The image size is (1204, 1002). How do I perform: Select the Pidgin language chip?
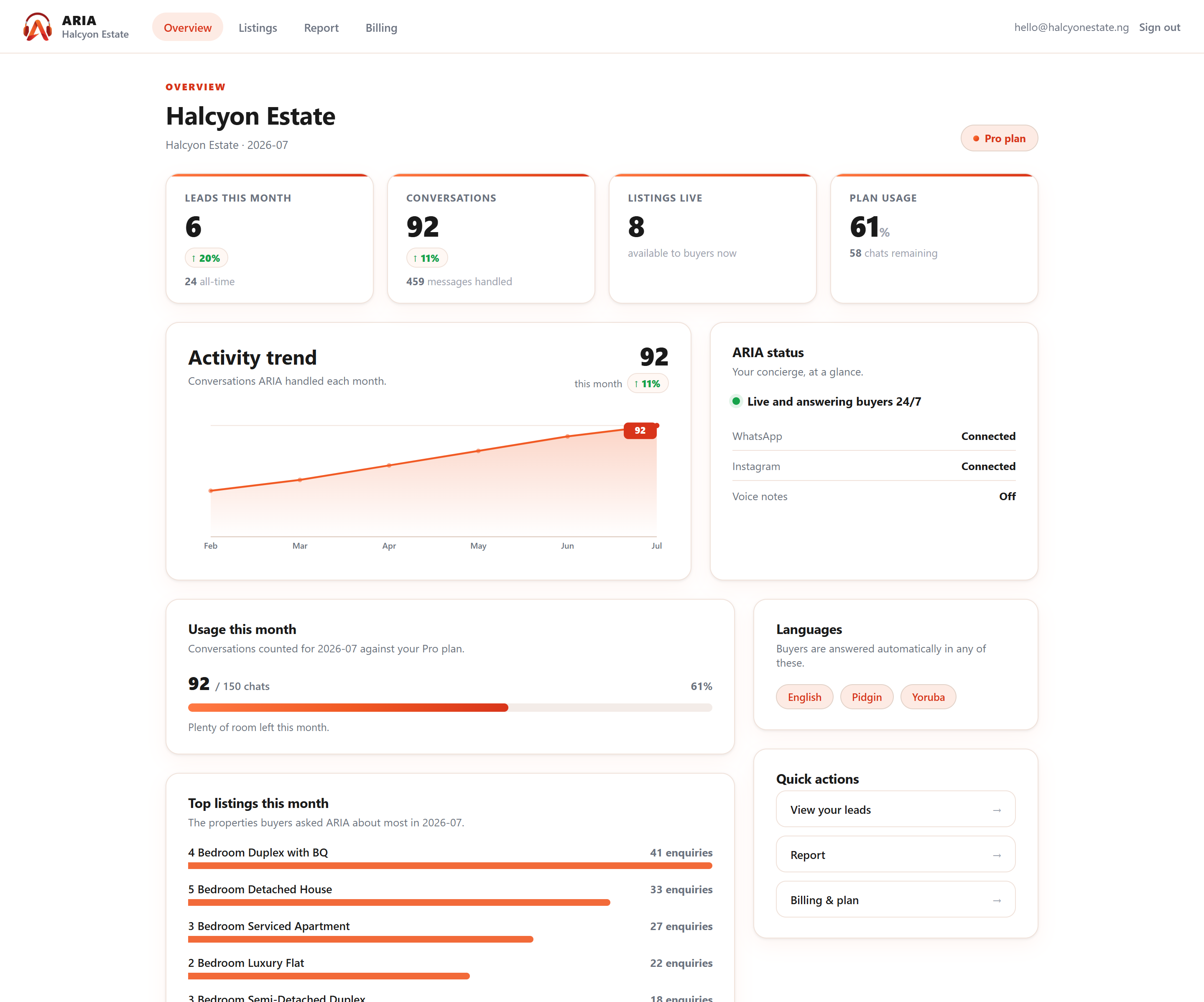tap(866, 697)
